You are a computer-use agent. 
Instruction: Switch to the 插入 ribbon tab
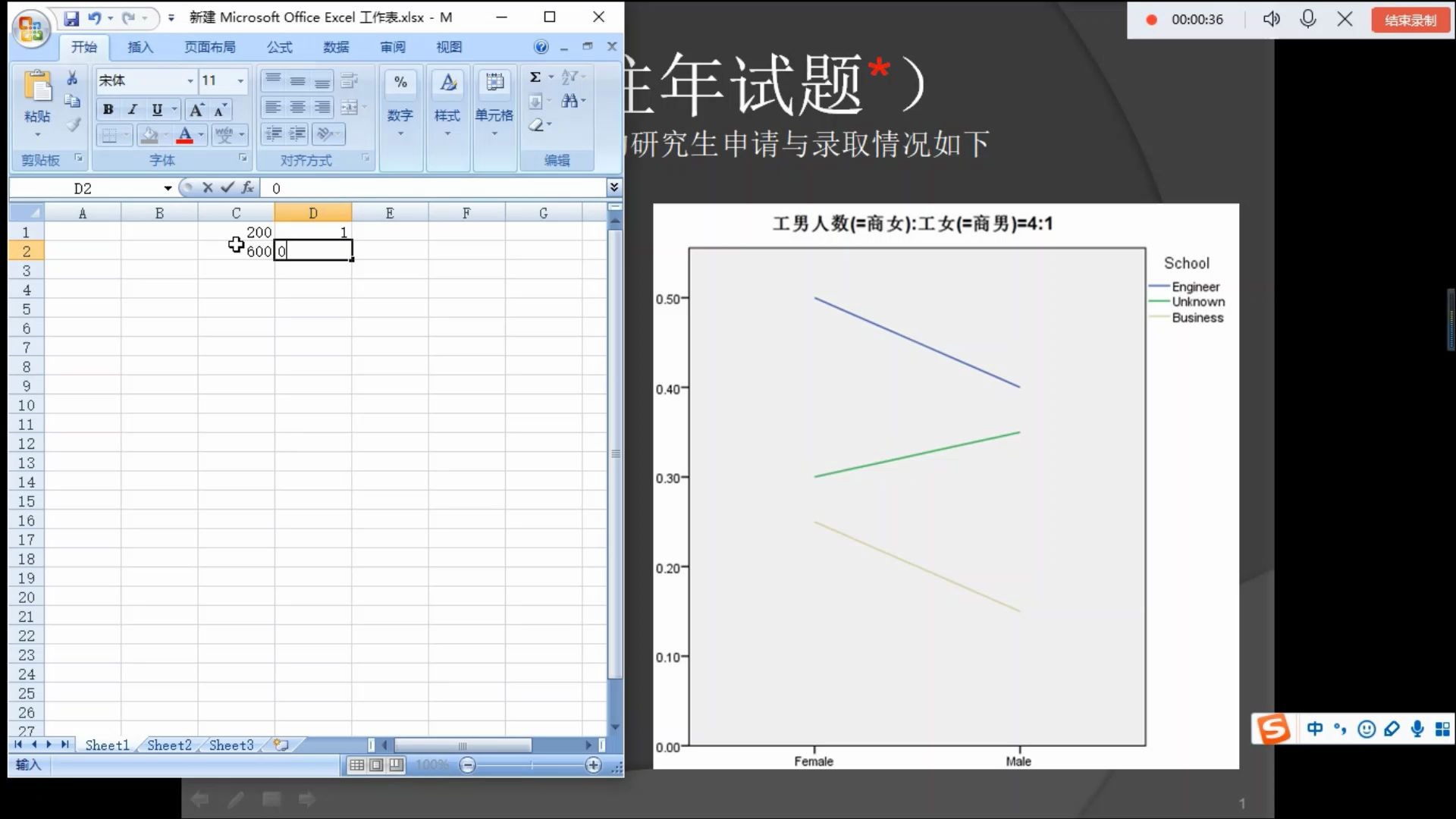(140, 47)
